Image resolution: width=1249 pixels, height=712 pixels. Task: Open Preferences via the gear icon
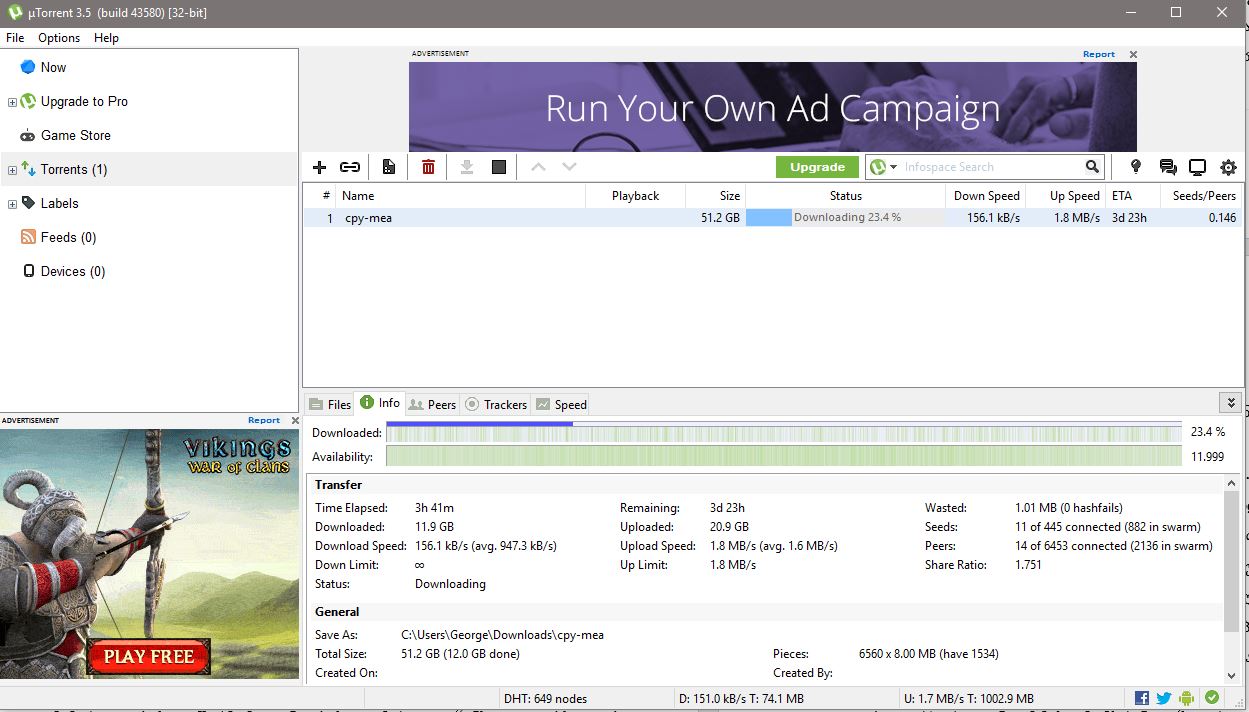pos(1228,167)
